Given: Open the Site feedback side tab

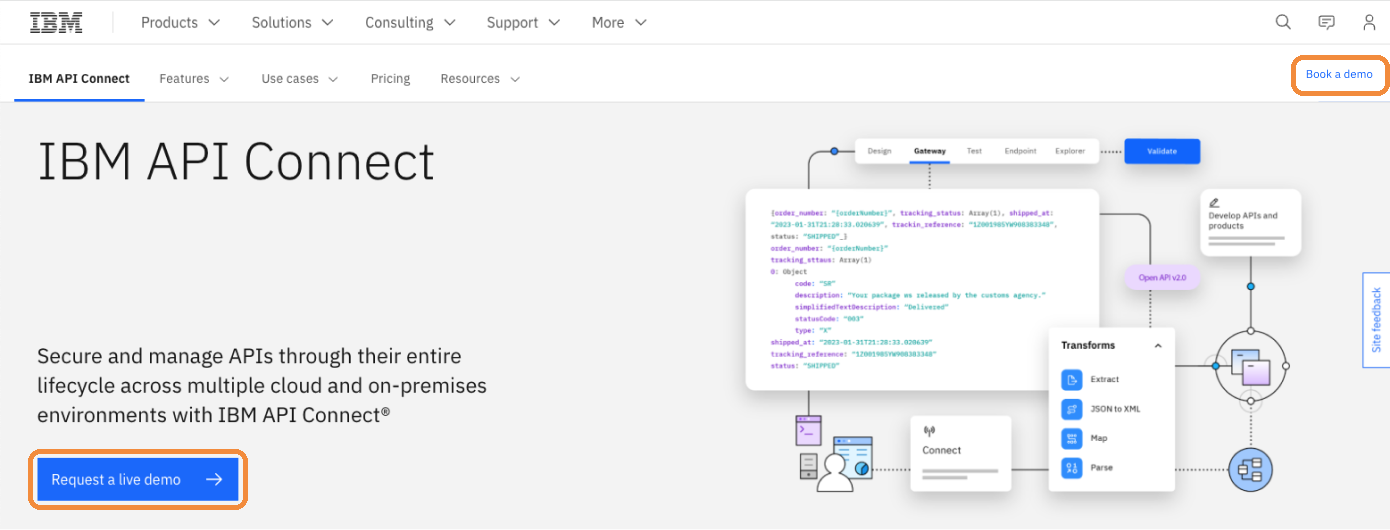Looking at the screenshot, I should (x=1376, y=320).
